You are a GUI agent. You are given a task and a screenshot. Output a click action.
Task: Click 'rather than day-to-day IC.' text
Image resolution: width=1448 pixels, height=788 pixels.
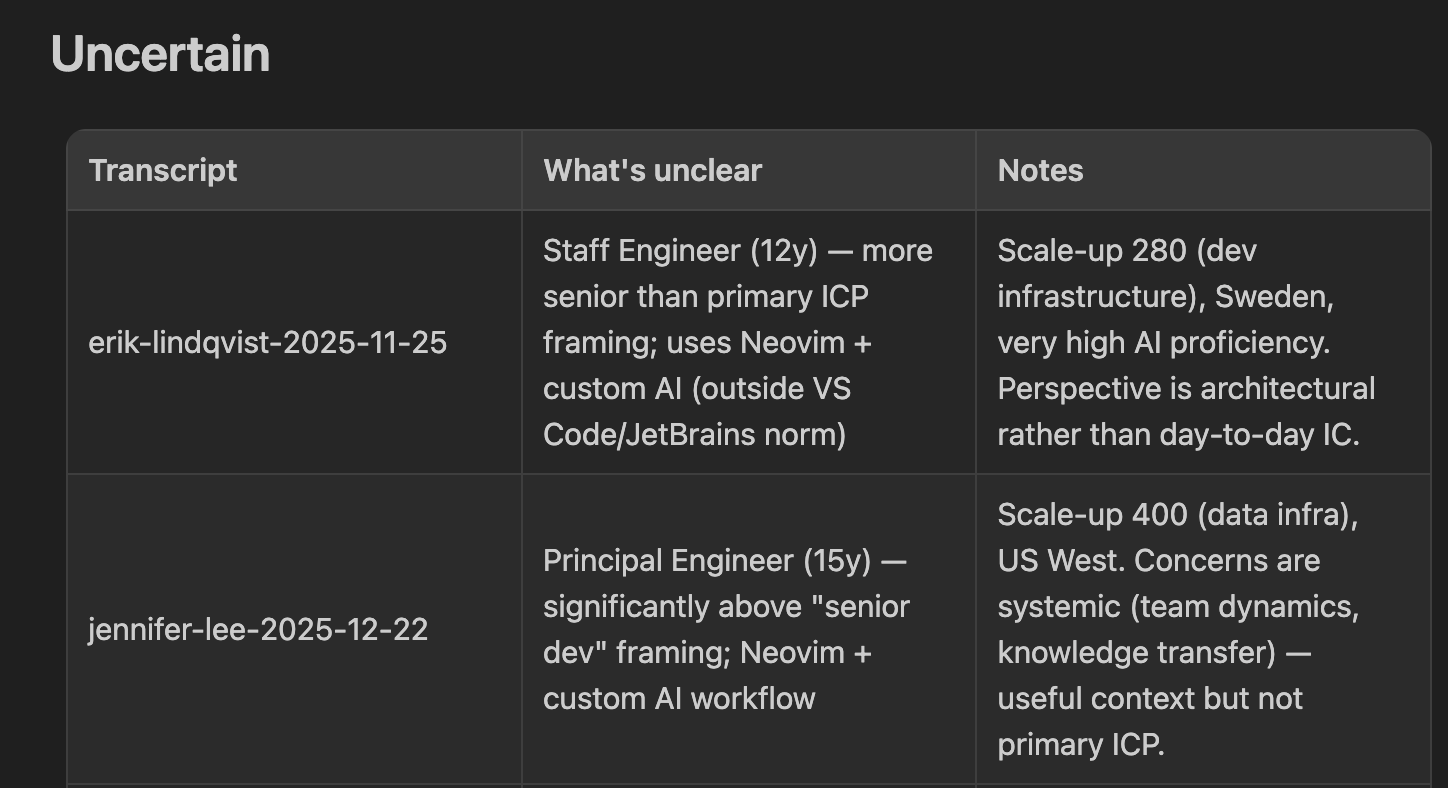pyautogui.click(x=1178, y=435)
